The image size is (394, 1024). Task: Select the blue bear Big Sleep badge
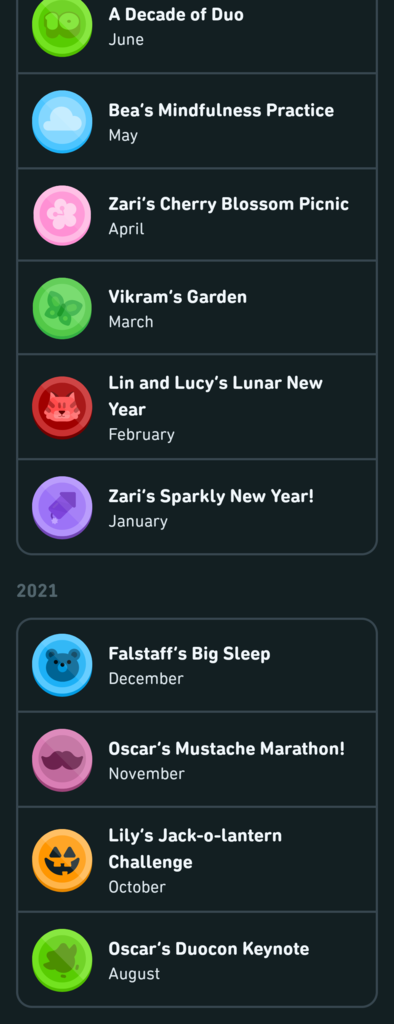coord(62,665)
